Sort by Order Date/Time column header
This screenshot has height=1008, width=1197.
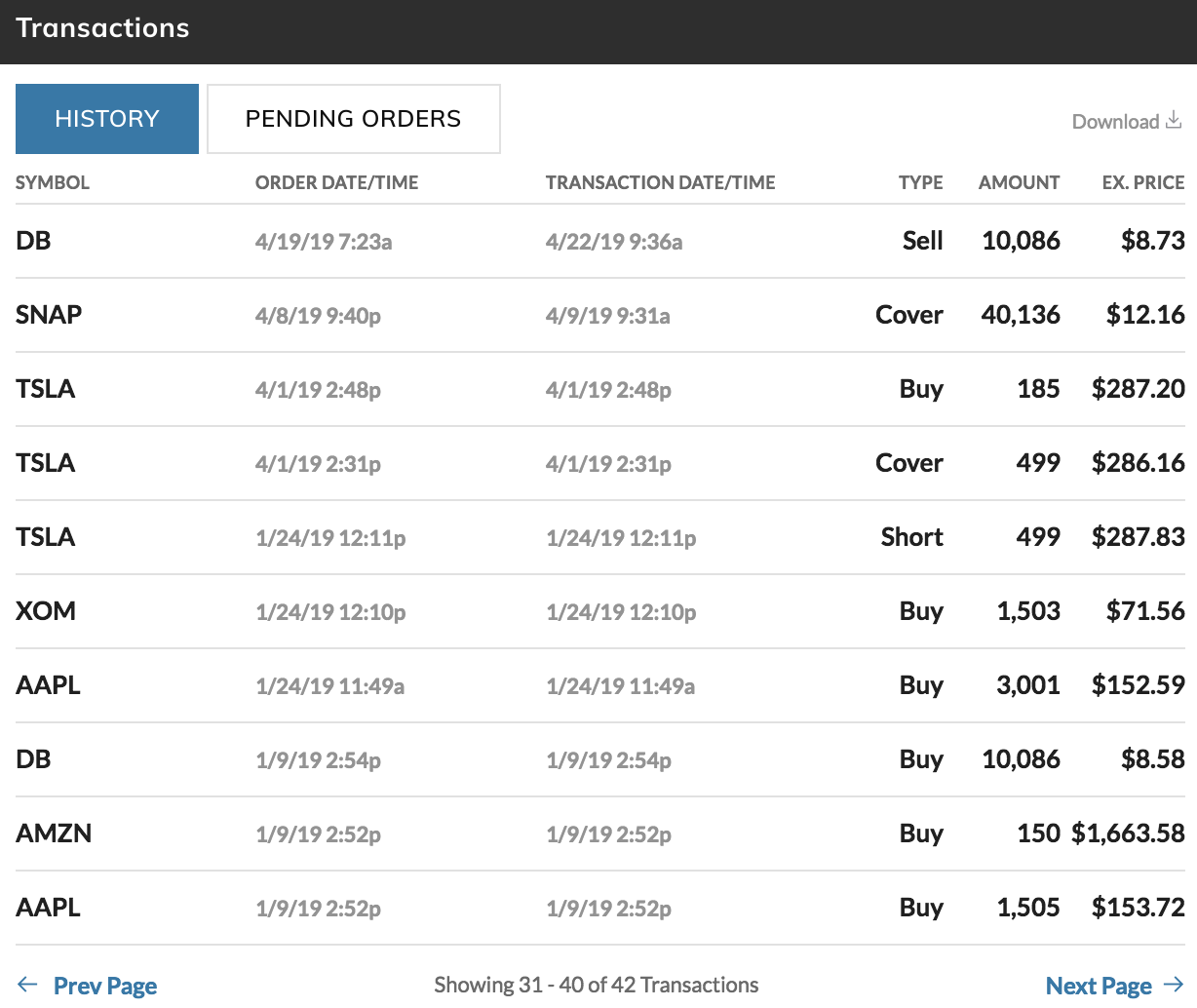[336, 182]
